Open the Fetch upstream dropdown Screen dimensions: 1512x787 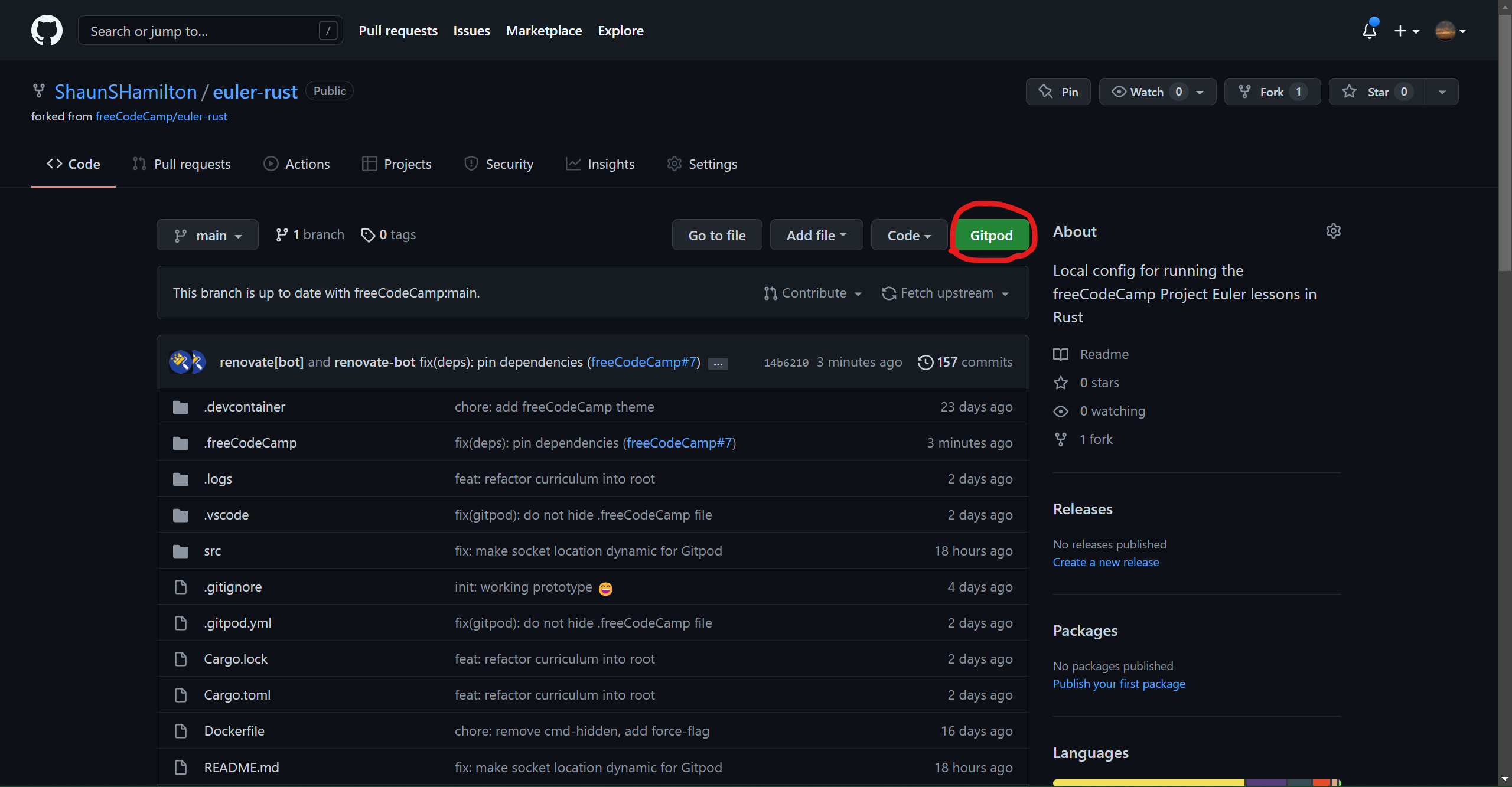[x=945, y=293]
